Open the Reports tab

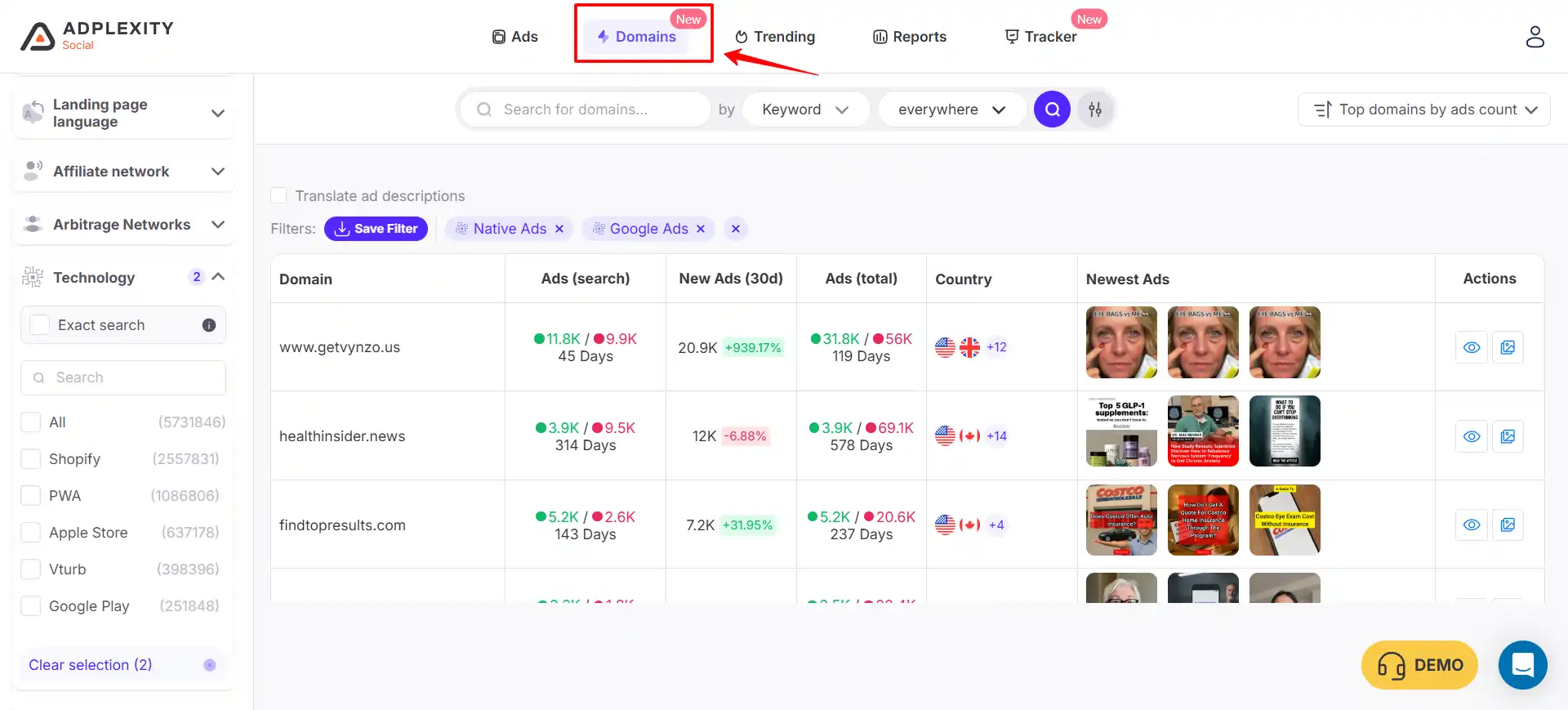pyautogui.click(x=910, y=37)
